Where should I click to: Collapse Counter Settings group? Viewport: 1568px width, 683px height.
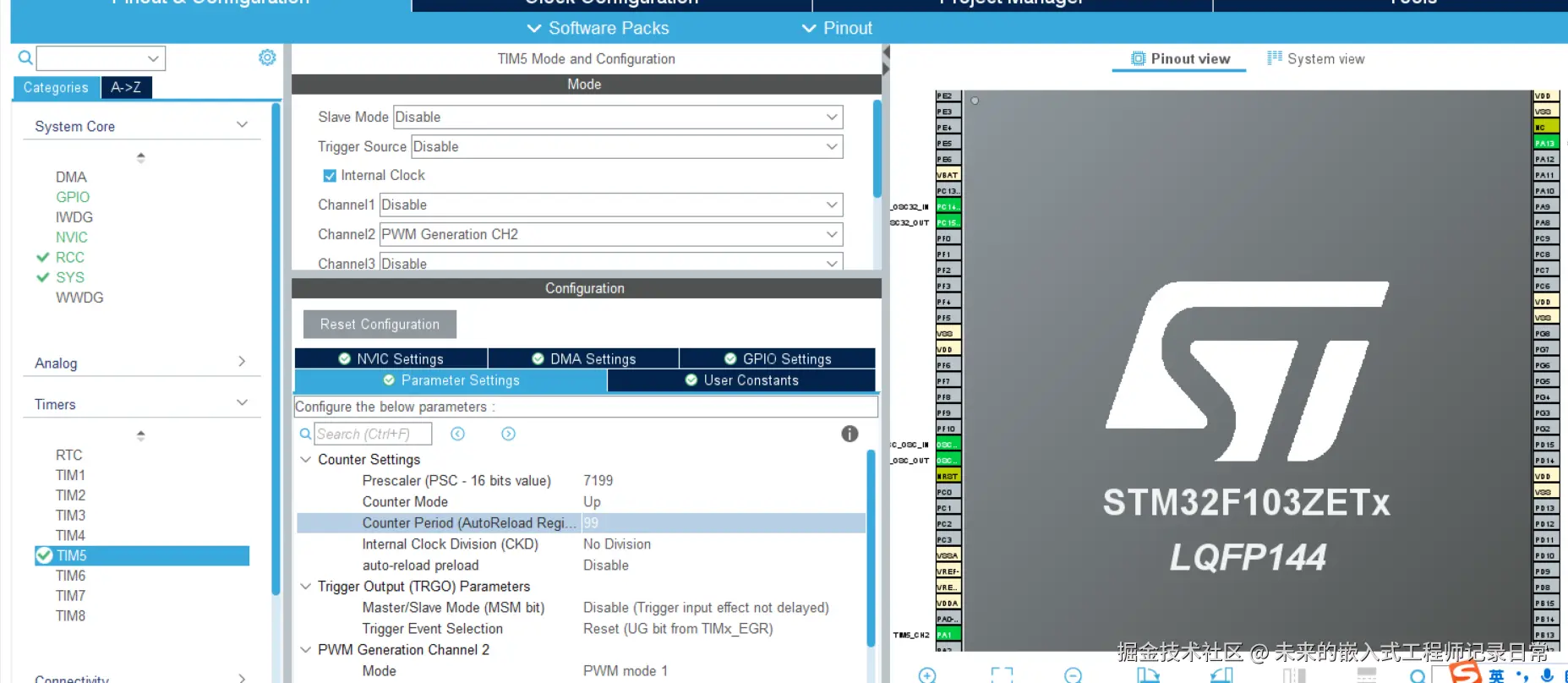(x=306, y=459)
